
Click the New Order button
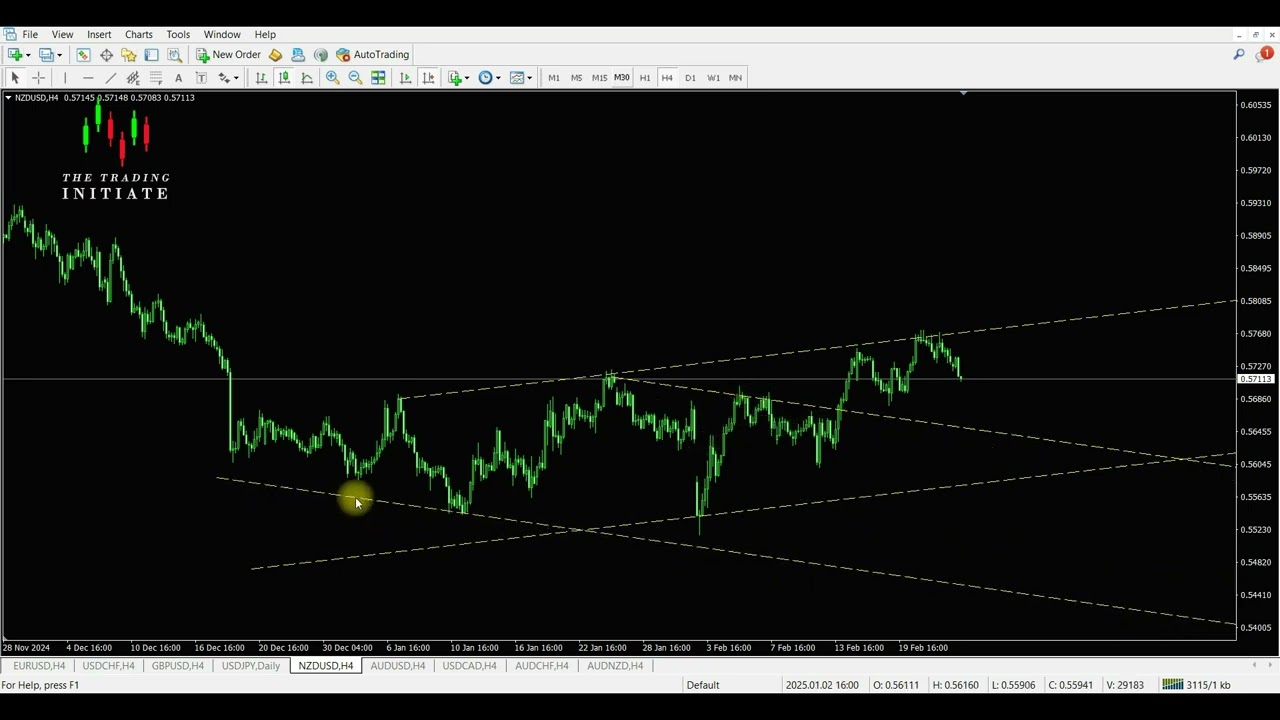tap(228, 55)
